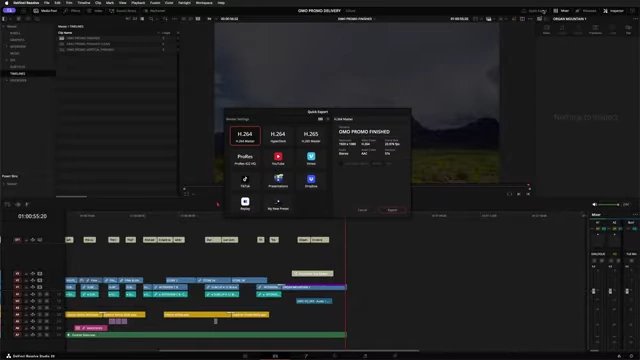Open the Workspace menu
640x360 pixels.
point(204,3)
